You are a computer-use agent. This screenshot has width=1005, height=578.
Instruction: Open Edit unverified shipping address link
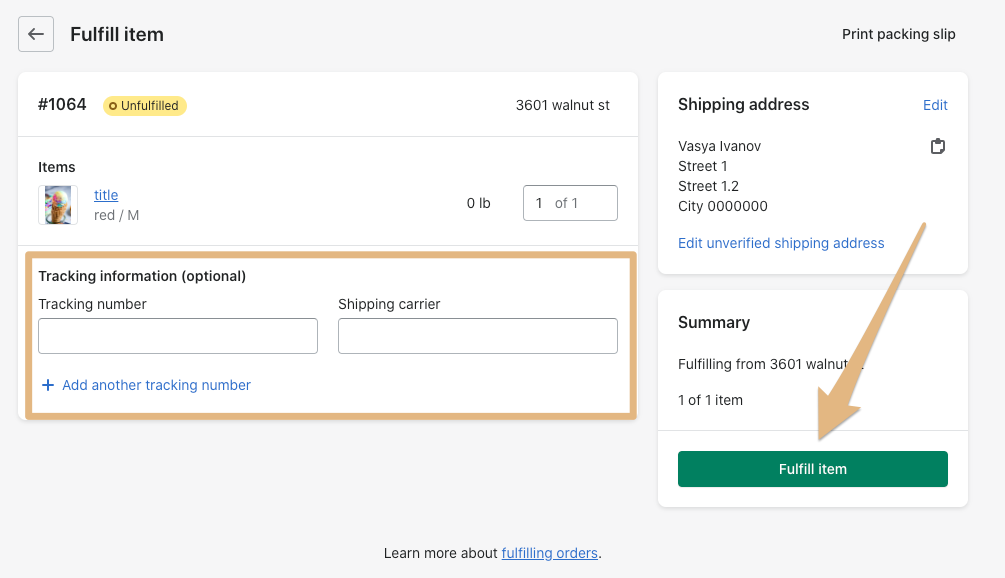pos(781,243)
